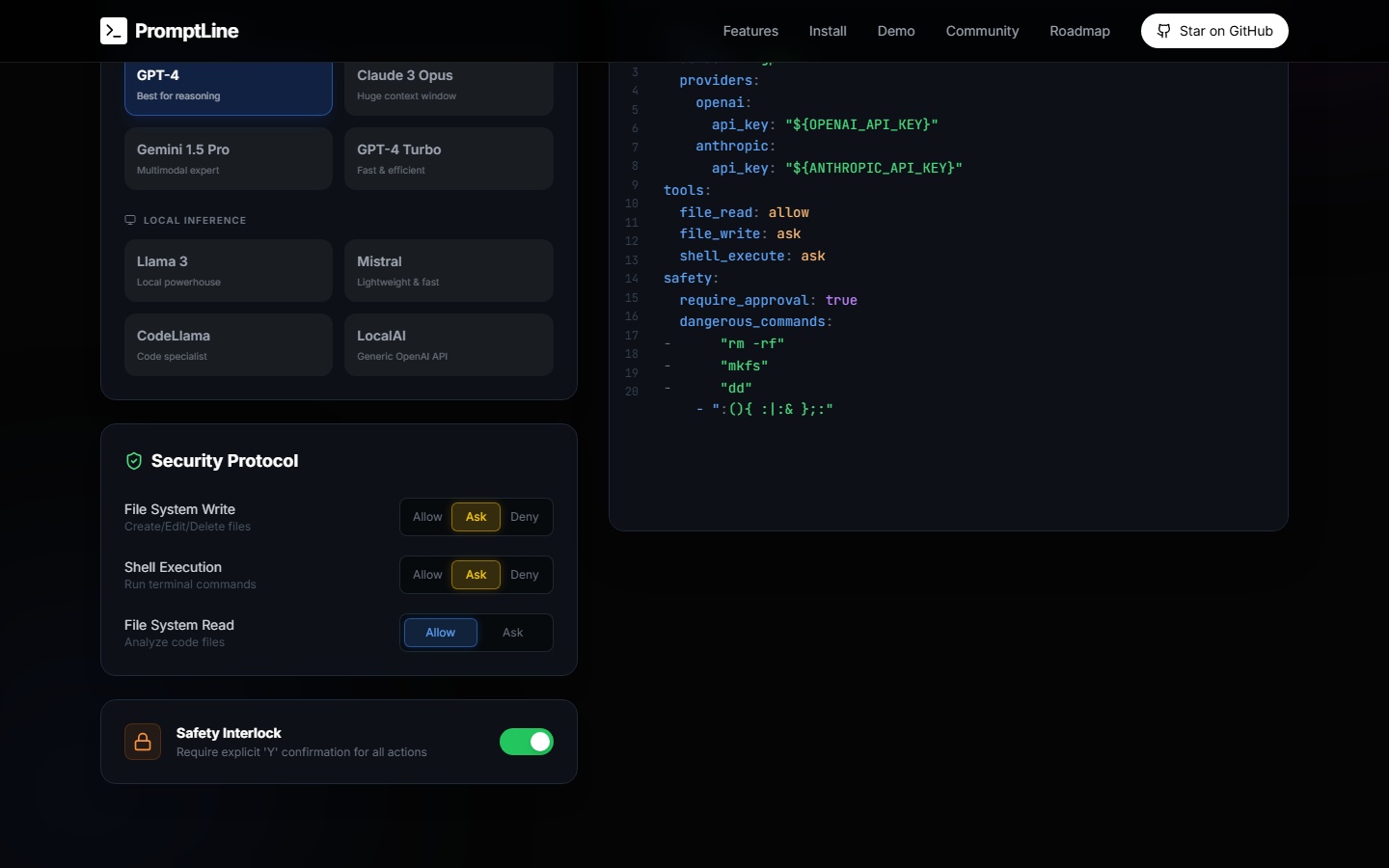Click the LOCAL INFERENCE section label
The image size is (1389, 868).
195,221
